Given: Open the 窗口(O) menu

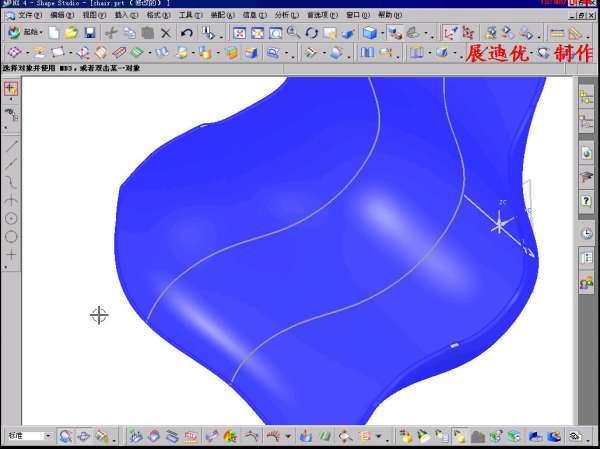Looking at the screenshot, I should 358,15.
